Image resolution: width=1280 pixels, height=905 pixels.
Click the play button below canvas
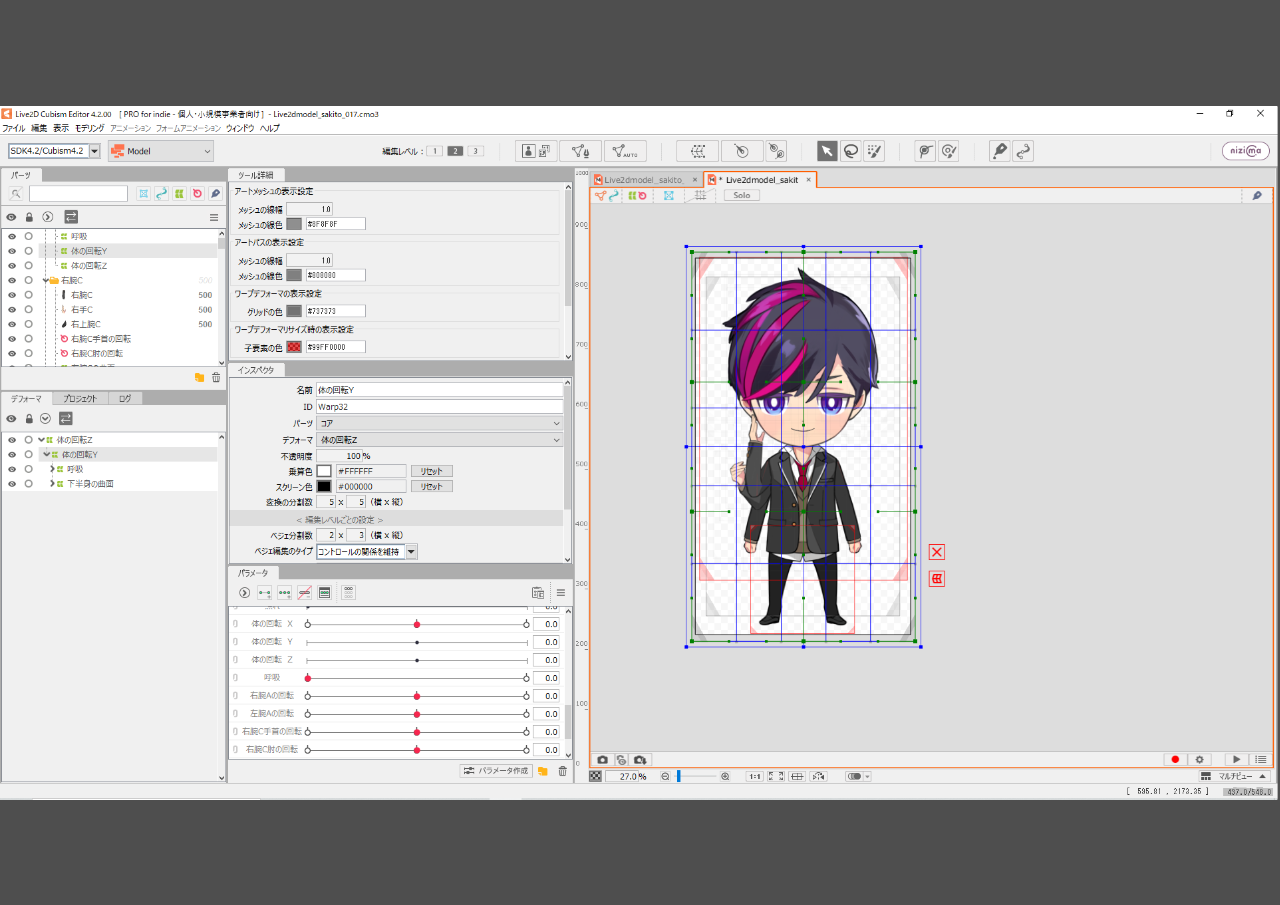pyautogui.click(x=1237, y=760)
